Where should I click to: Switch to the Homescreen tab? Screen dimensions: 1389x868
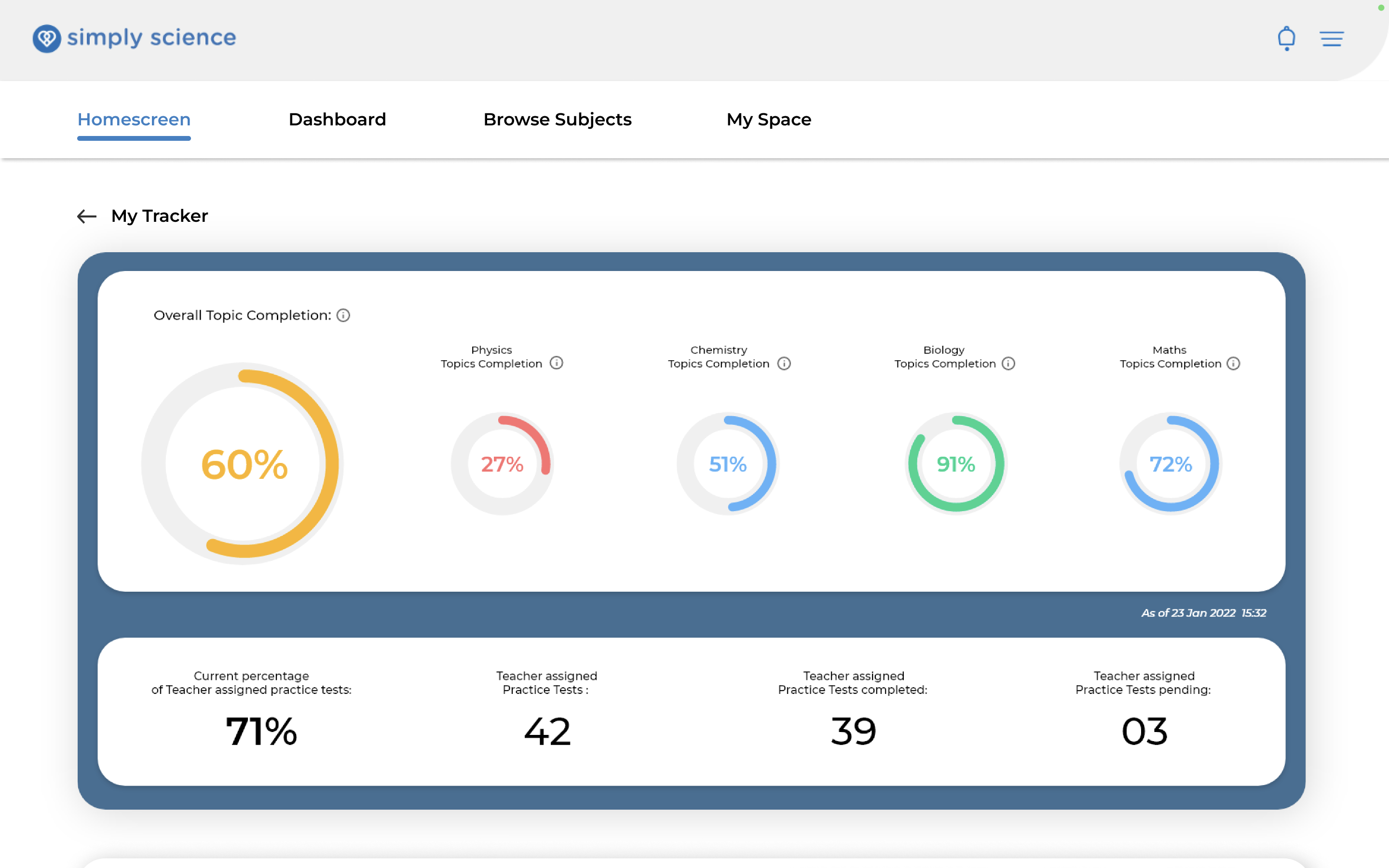coord(134,120)
